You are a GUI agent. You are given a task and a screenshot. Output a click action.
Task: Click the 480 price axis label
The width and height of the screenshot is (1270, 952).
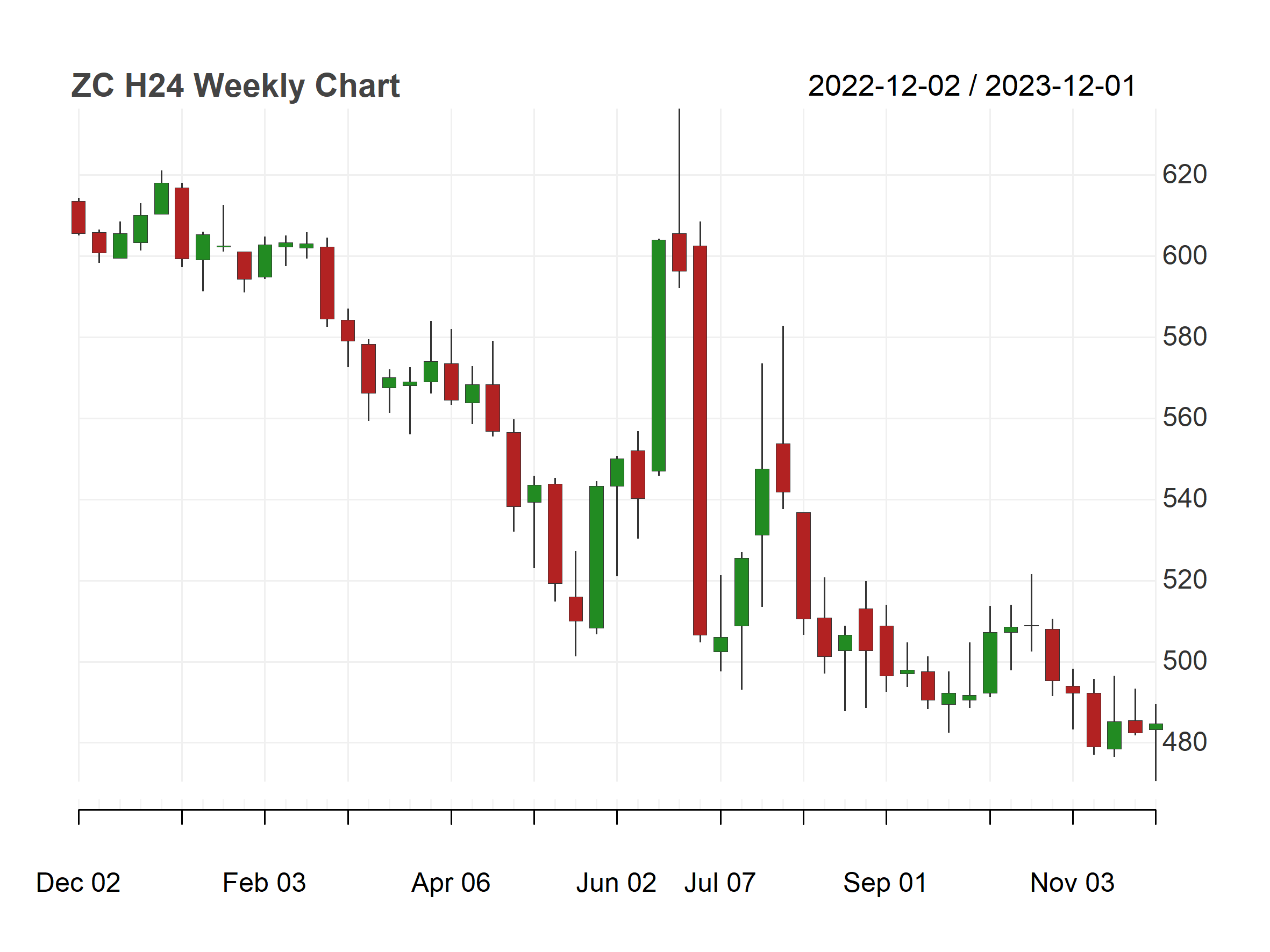pos(1185,742)
